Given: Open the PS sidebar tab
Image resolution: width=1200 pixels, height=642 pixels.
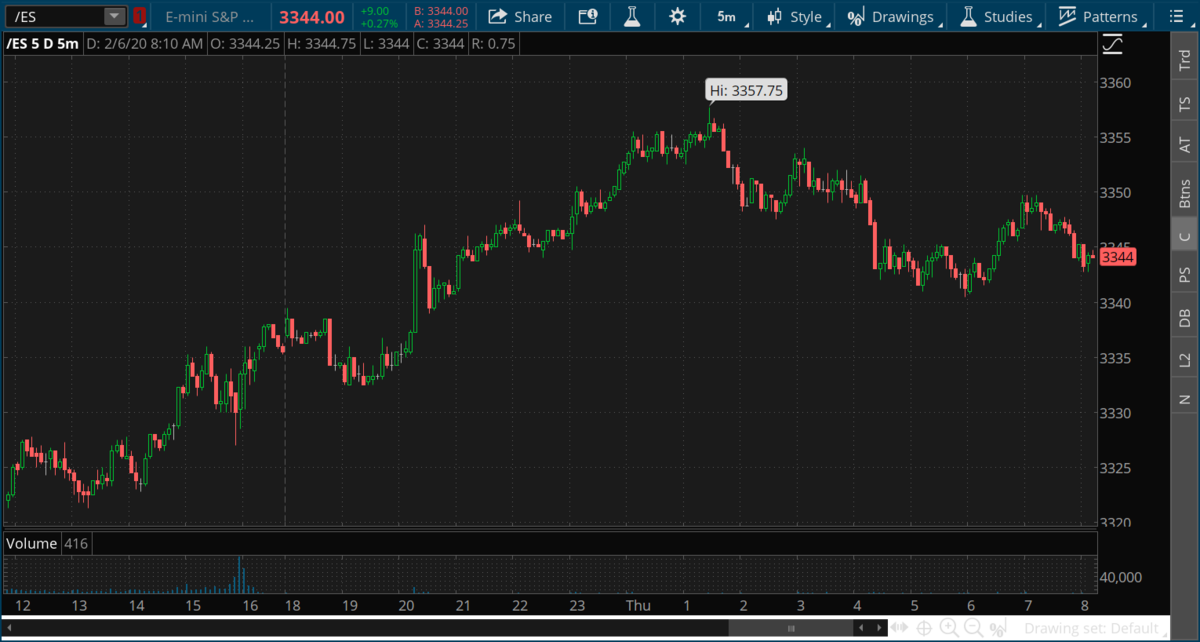Looking at the screenshot, I should tap(1185, 274).
